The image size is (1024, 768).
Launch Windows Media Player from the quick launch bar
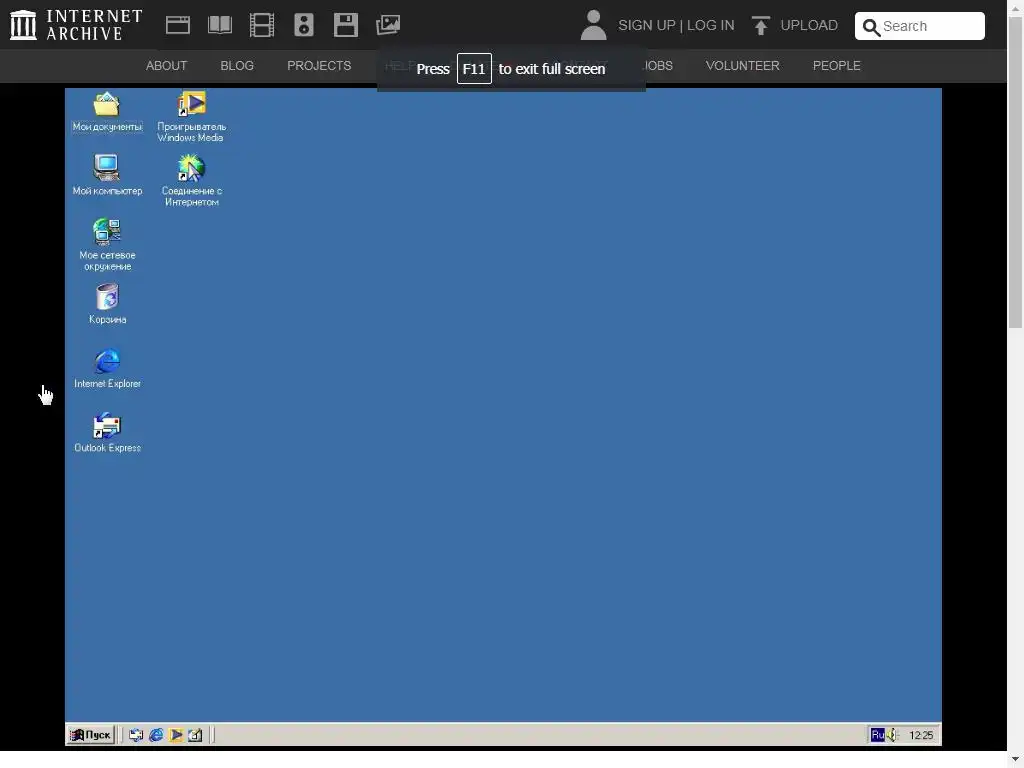pos(176,735)
